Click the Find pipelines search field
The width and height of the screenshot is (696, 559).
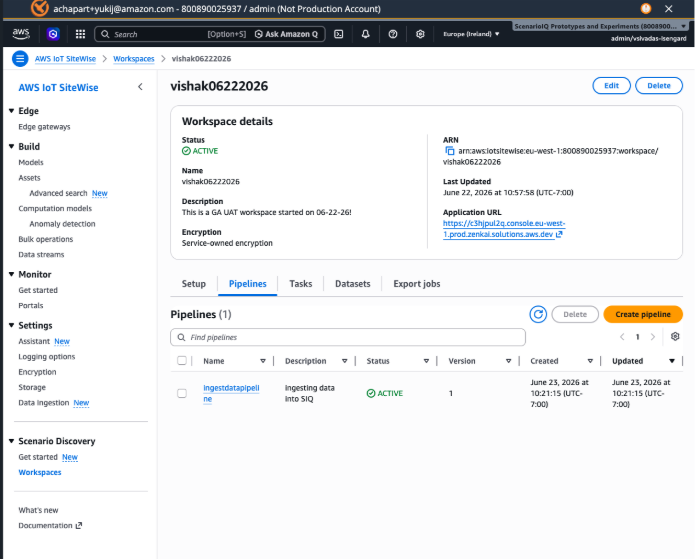click(348, 337)
